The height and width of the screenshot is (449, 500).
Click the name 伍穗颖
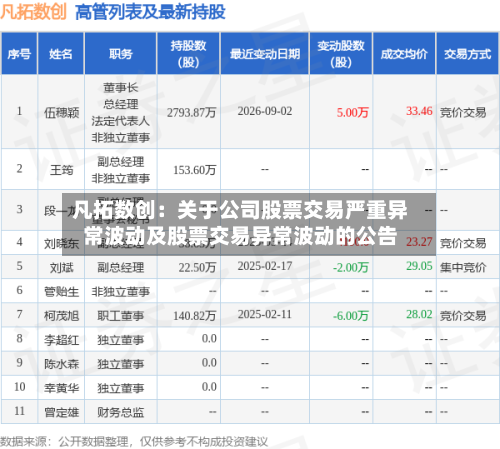(61, 113)
